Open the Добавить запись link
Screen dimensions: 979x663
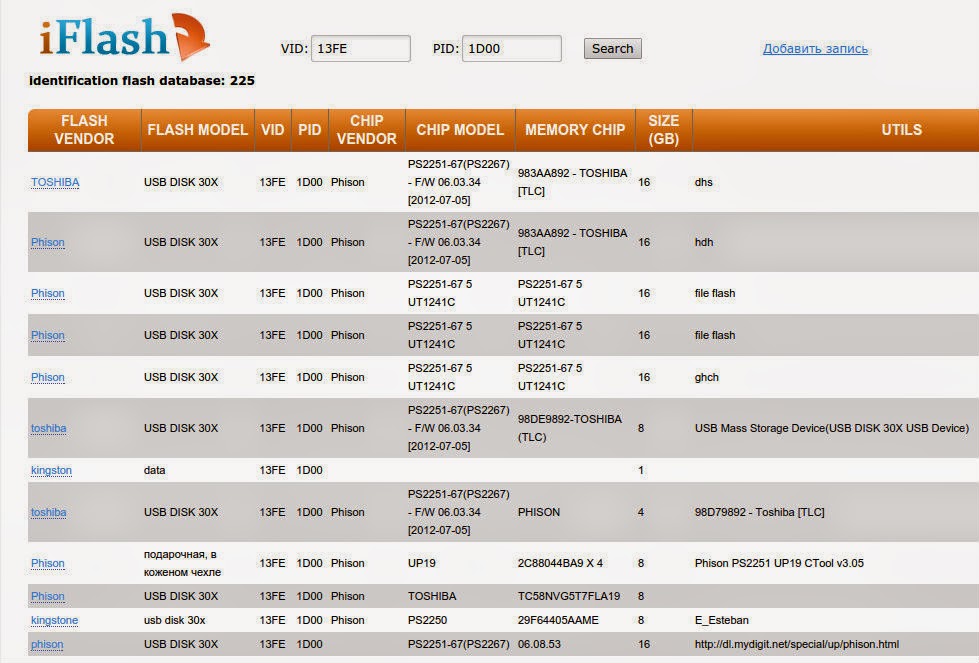(x=815, y=49)
